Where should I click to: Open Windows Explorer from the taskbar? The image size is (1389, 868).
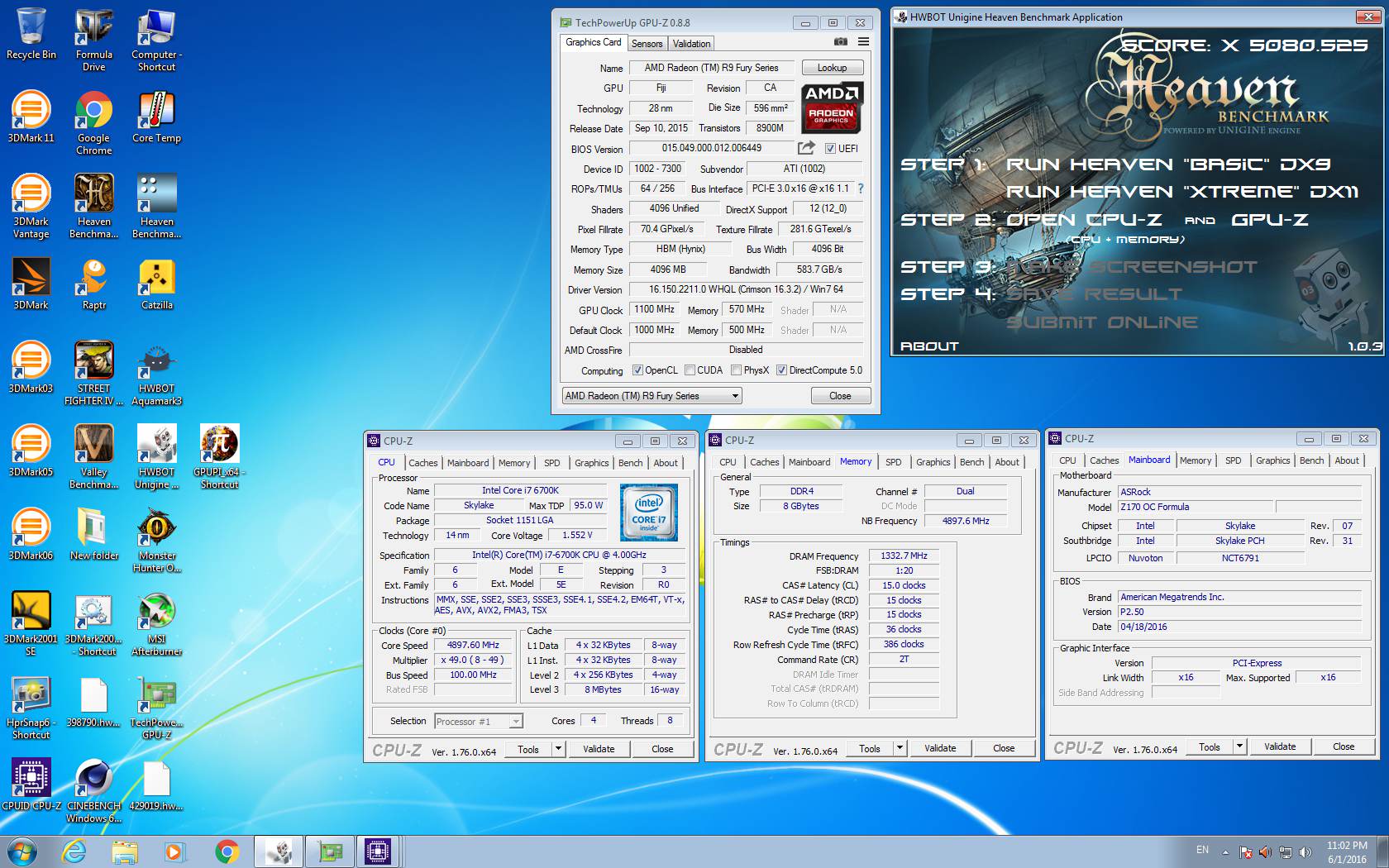(x=125, y=851)
